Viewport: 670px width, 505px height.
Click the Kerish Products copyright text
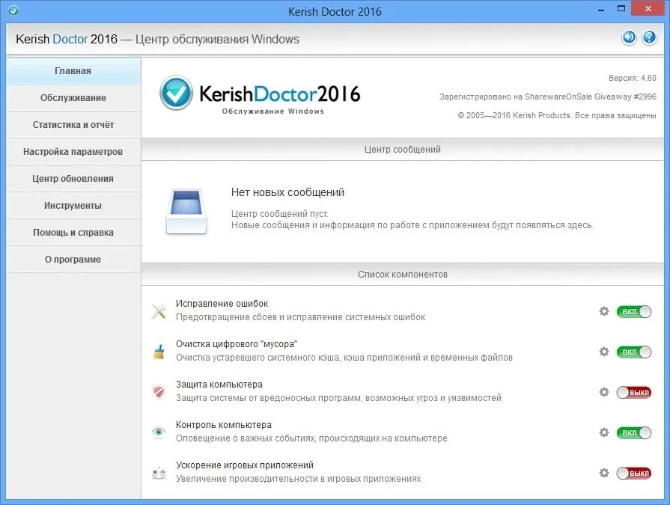(x=557, y=115)
